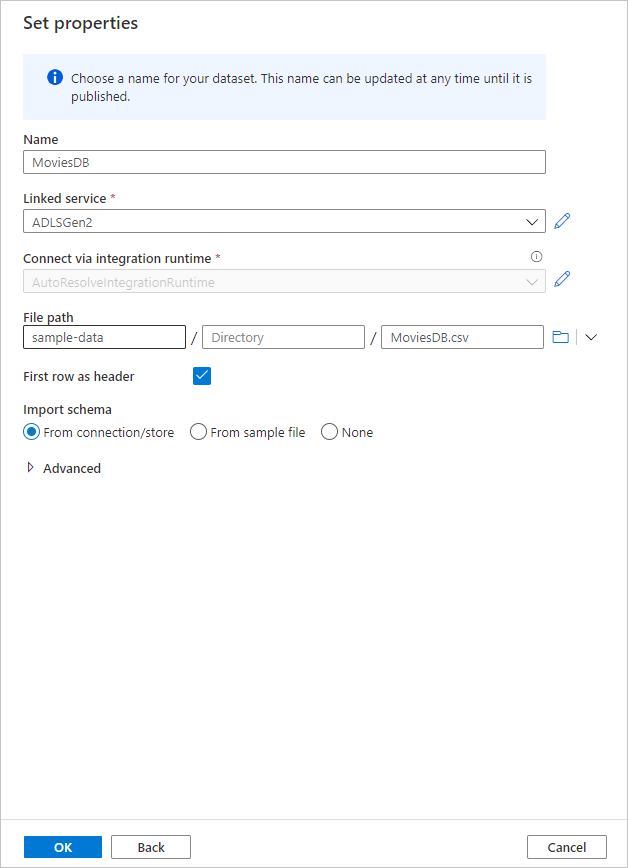Click the Cancel button

click(x=566, y=846)
